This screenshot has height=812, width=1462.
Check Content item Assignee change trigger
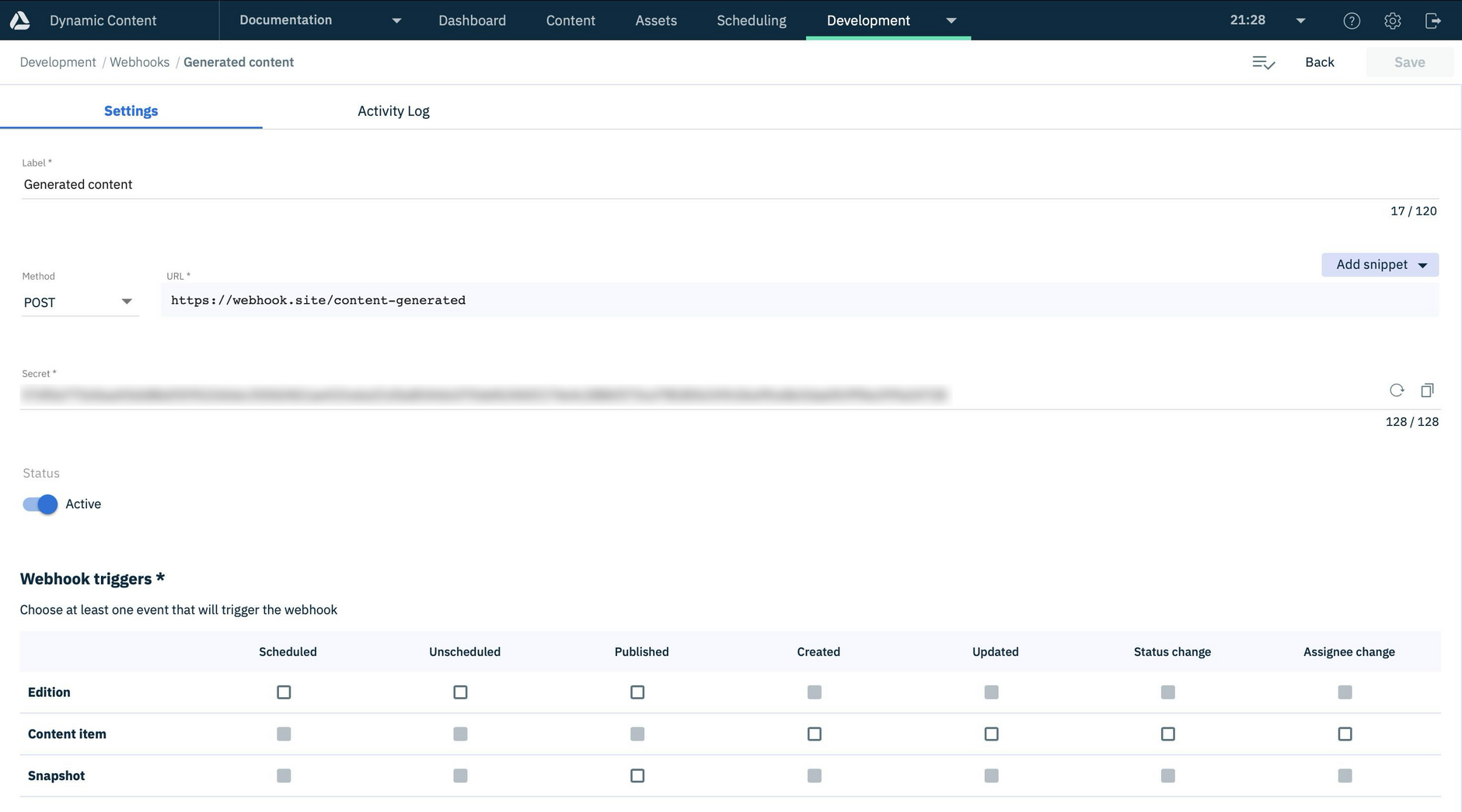point(1345,734)
